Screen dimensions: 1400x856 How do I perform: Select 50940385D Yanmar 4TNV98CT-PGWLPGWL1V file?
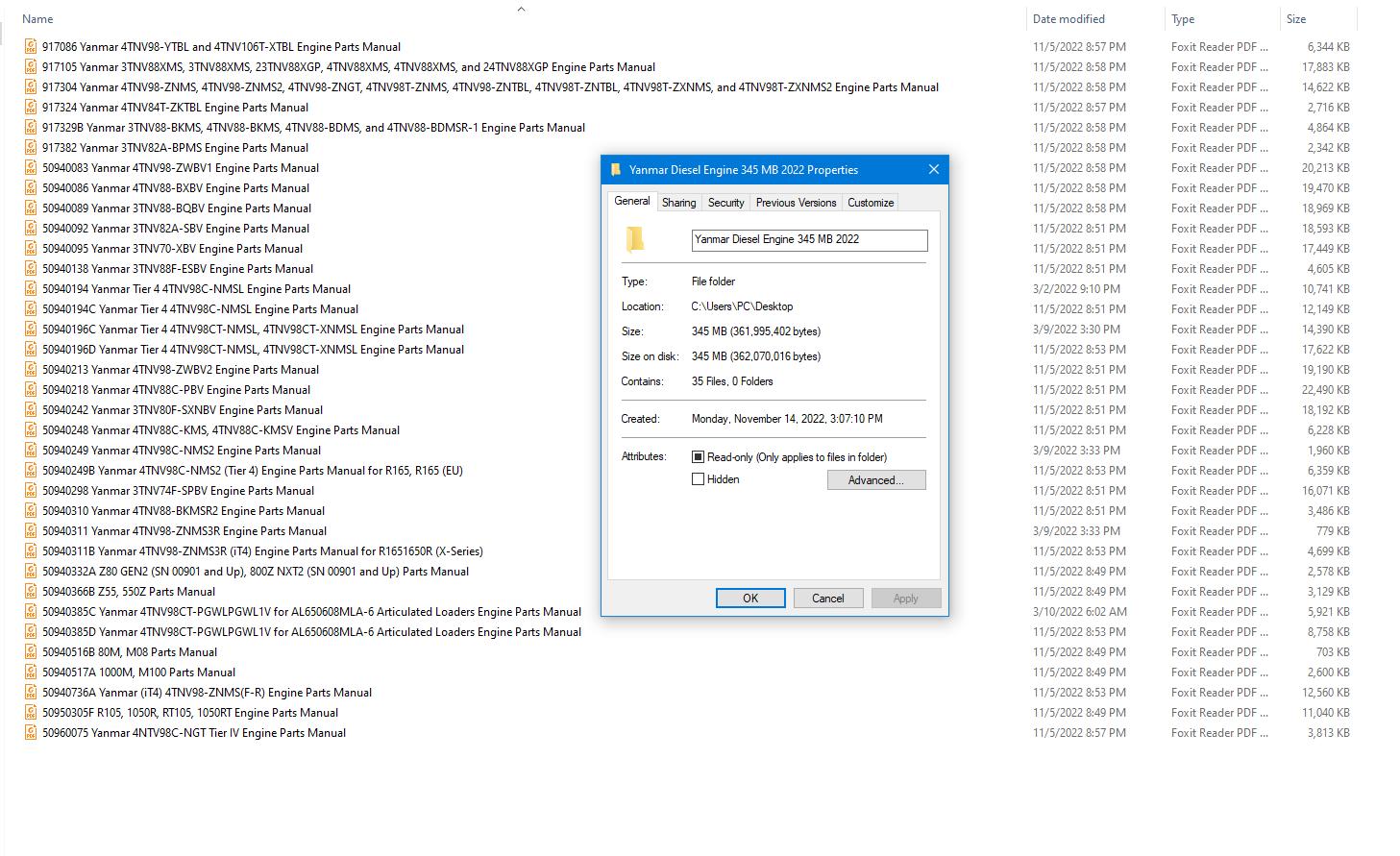click(x=311, y=631)
